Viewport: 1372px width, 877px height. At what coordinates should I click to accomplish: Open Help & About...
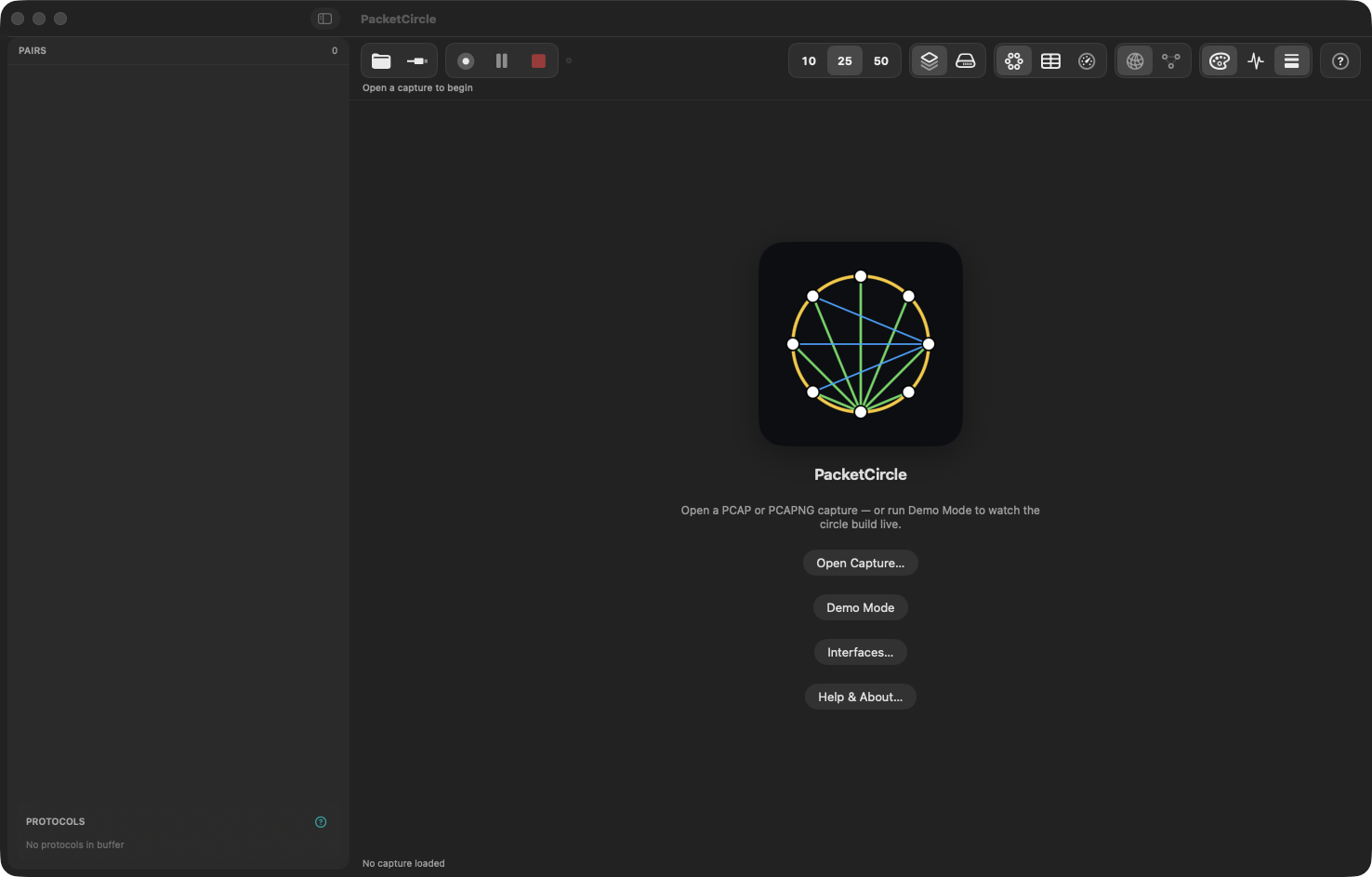coord(861,697)
